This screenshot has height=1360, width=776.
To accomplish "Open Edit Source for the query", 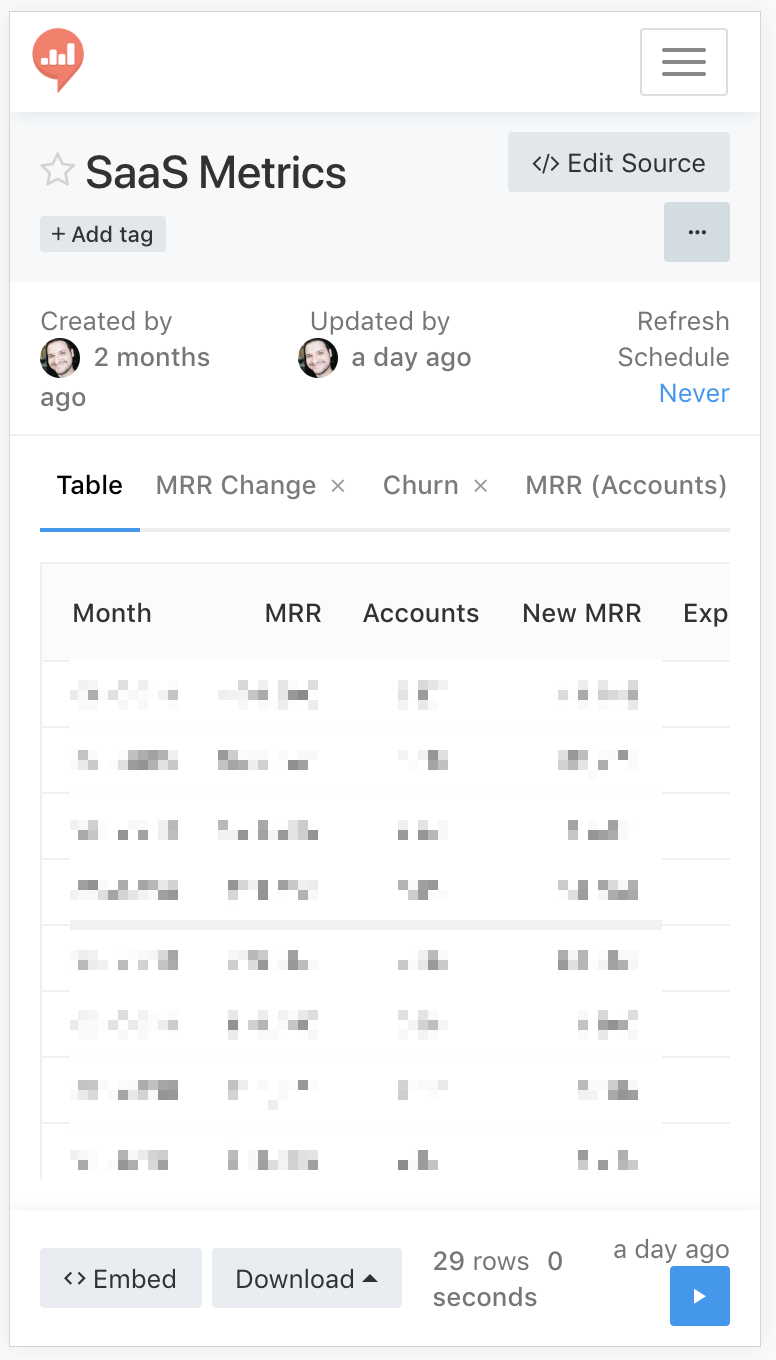I will pyautogui.click(x=618, y=162).
